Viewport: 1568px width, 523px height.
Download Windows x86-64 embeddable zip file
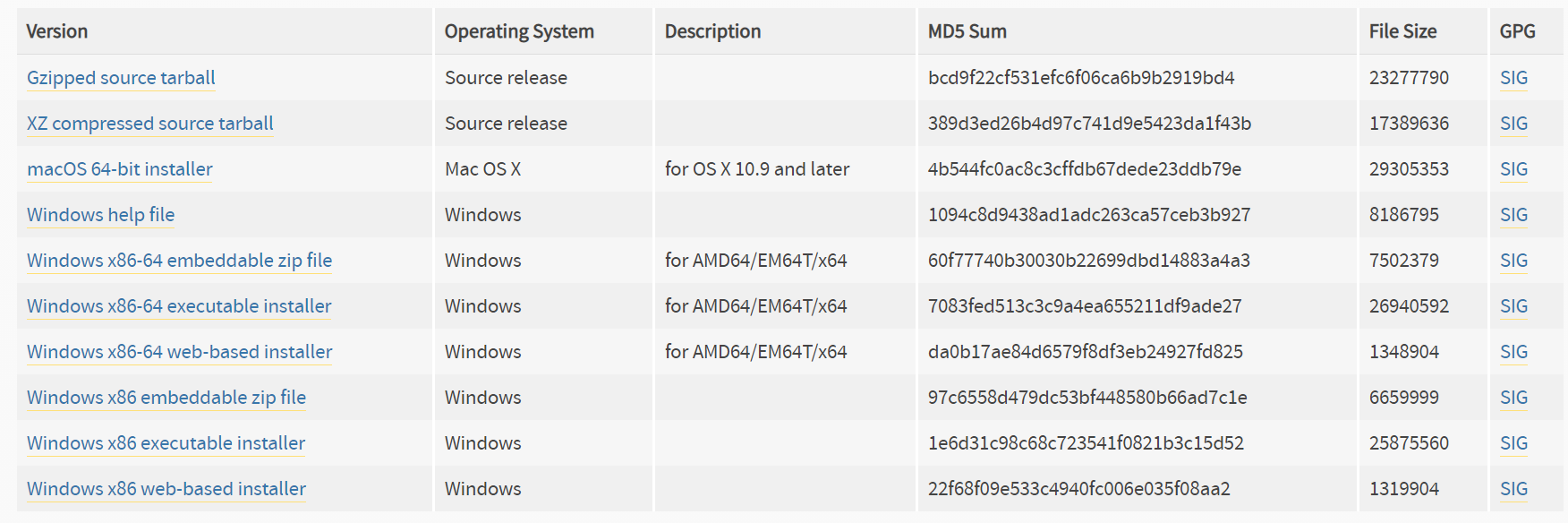(179, 261)
